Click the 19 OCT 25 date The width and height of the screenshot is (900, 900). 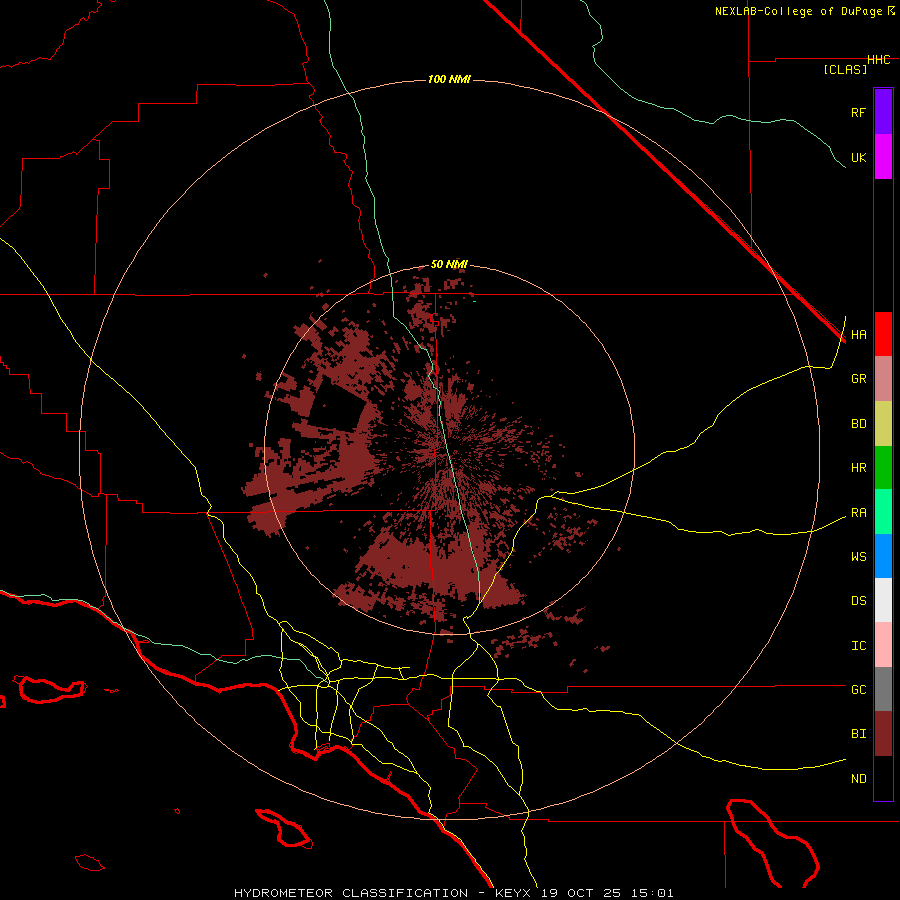(x=585, y=893)
